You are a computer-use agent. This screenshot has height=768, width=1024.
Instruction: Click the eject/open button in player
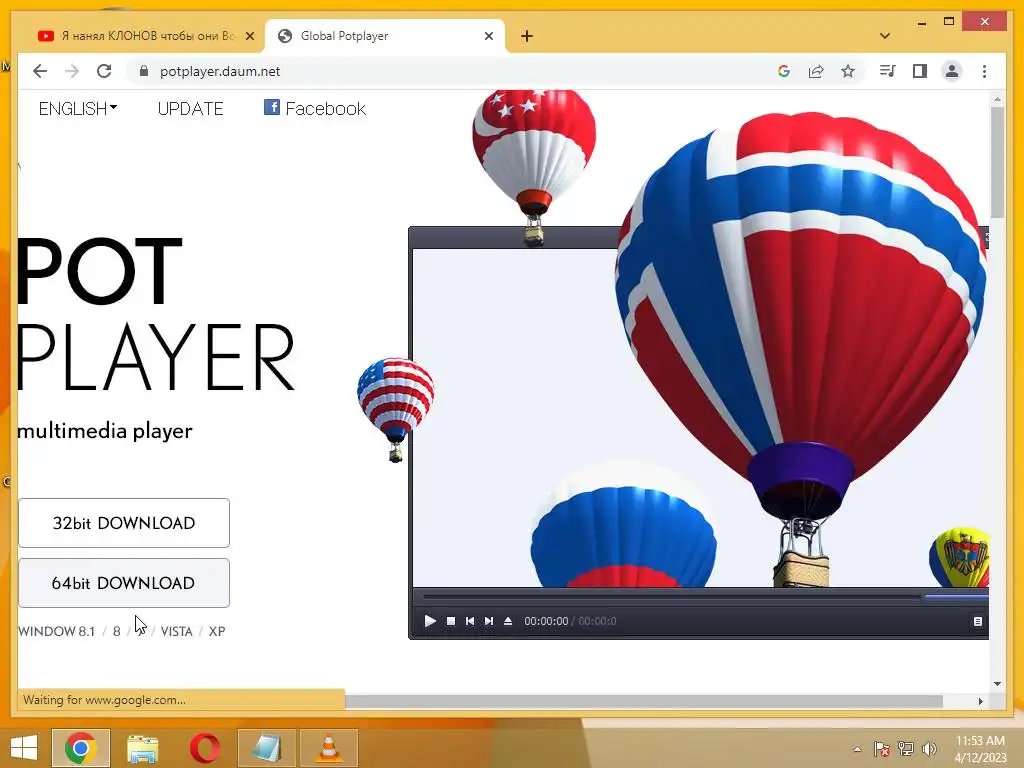pos(508,621)
